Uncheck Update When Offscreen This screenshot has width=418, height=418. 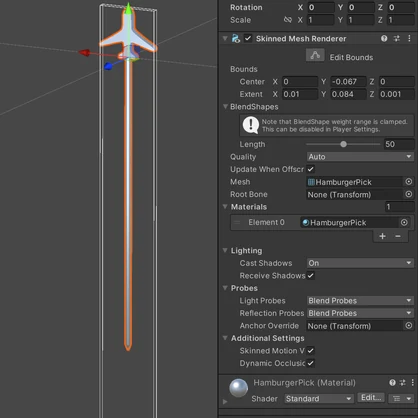311,169
